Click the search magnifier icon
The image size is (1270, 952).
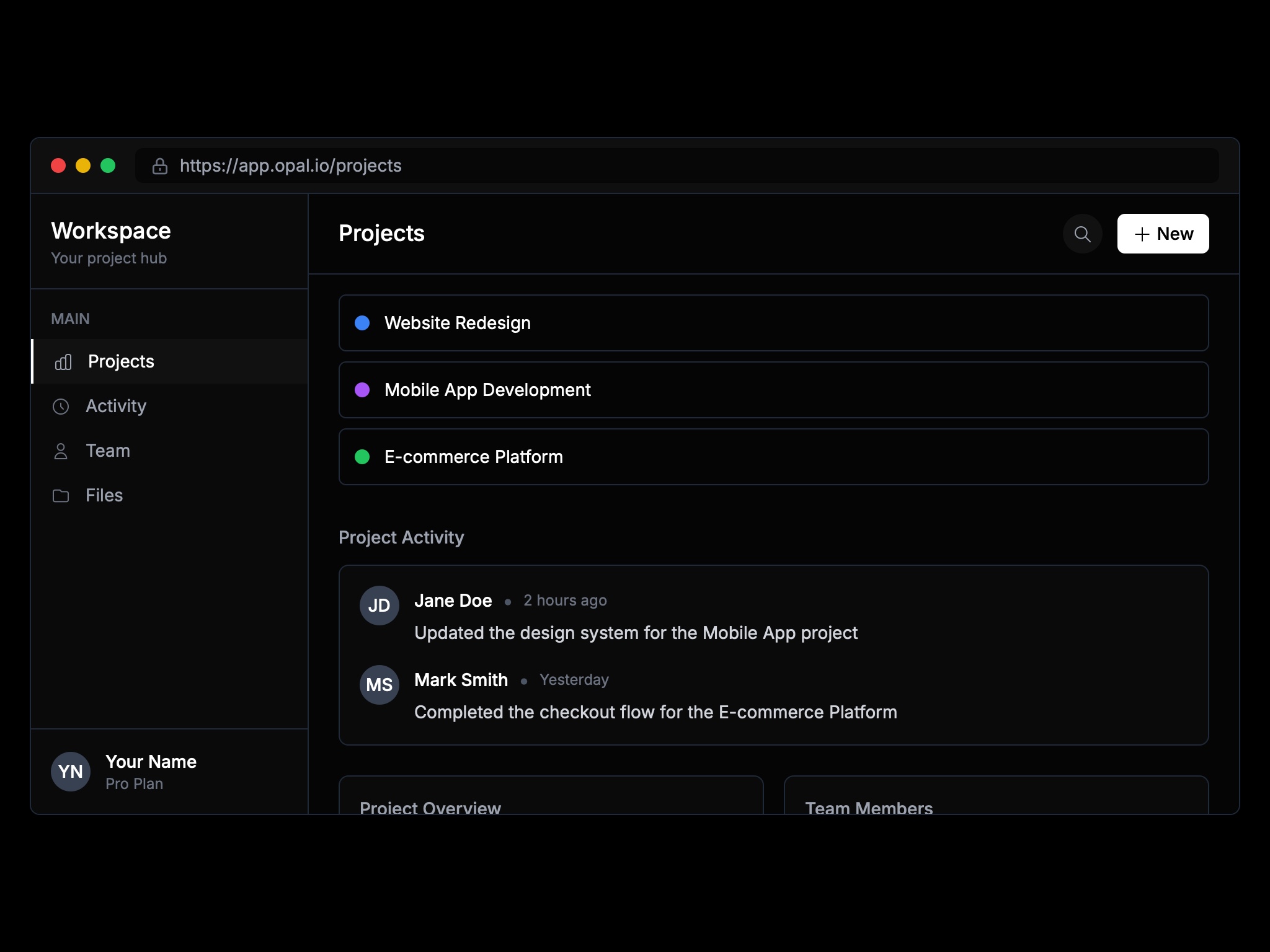point(1081,234)
